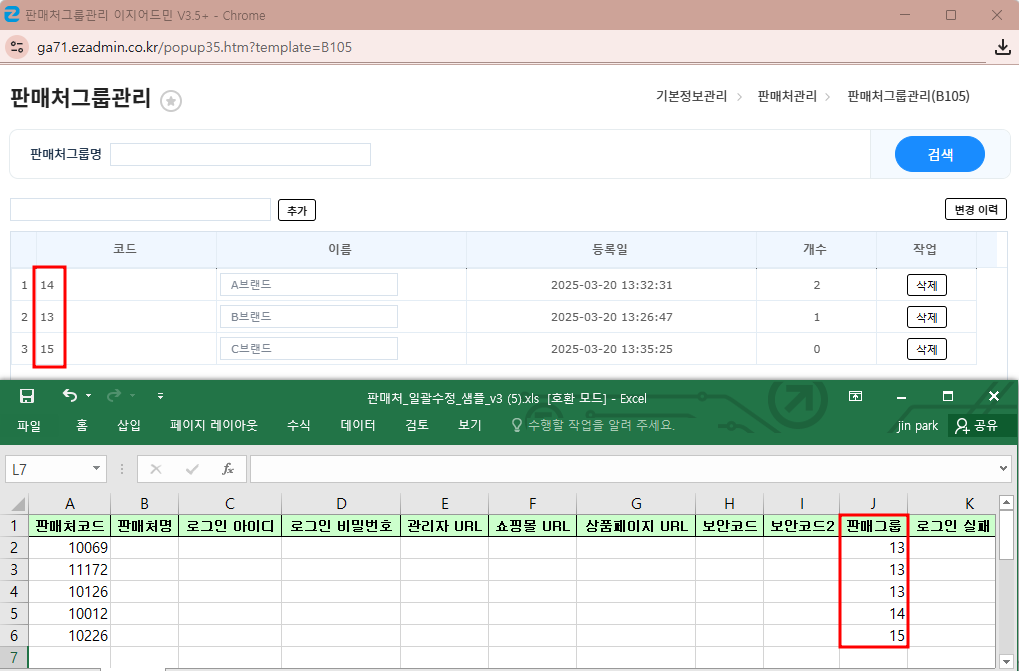Click the Excel Save icon
Image resolution: width=1019 pixels, height=671 pixels.
(x=27, y=396)
